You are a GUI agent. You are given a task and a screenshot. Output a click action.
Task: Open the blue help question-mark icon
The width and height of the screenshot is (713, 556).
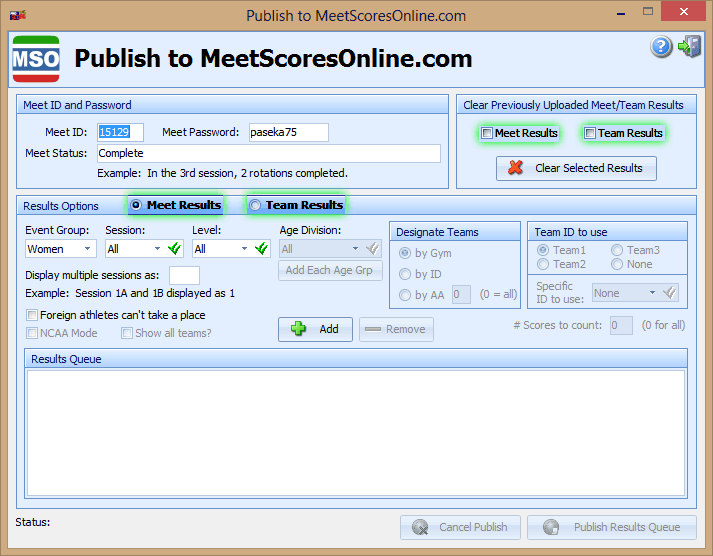661,46
